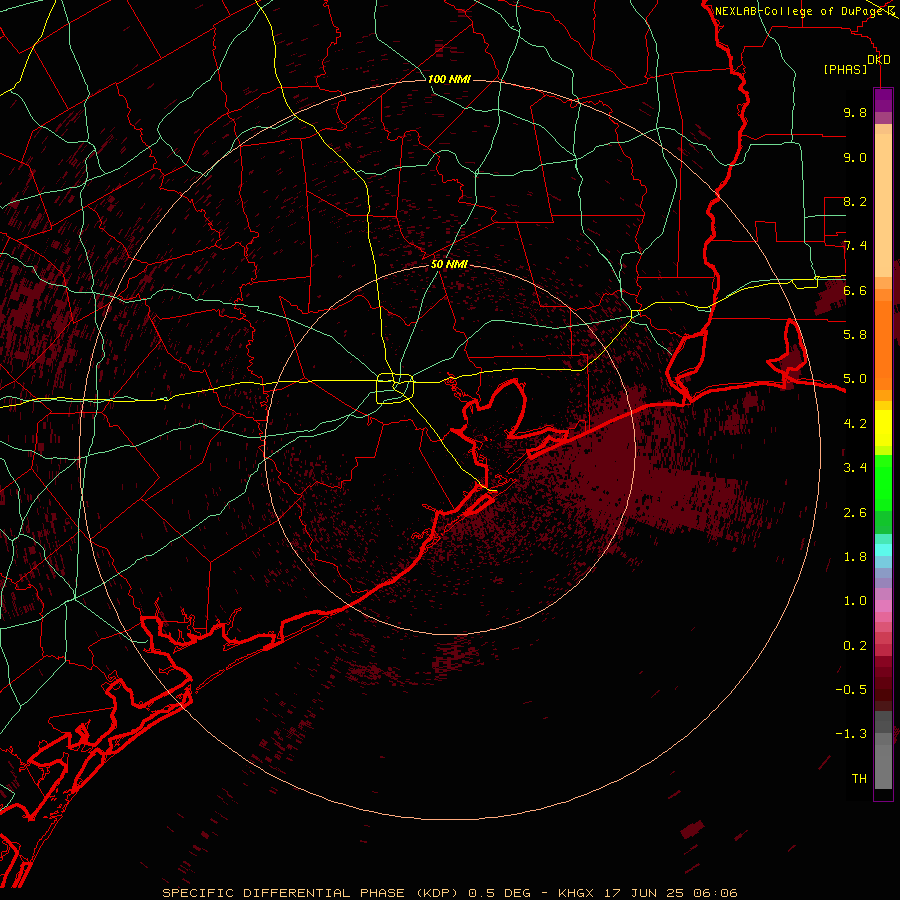Select the 1.0 scale label
This screenshot has width=900, height=900.
(855, 601)
